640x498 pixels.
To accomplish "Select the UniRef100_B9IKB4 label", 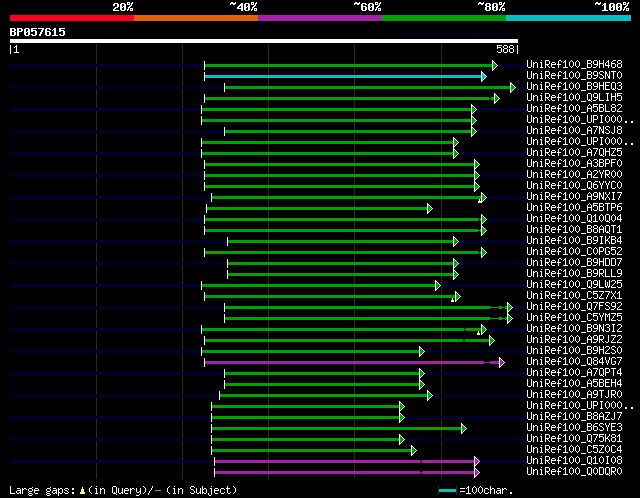I will [574, 241].
